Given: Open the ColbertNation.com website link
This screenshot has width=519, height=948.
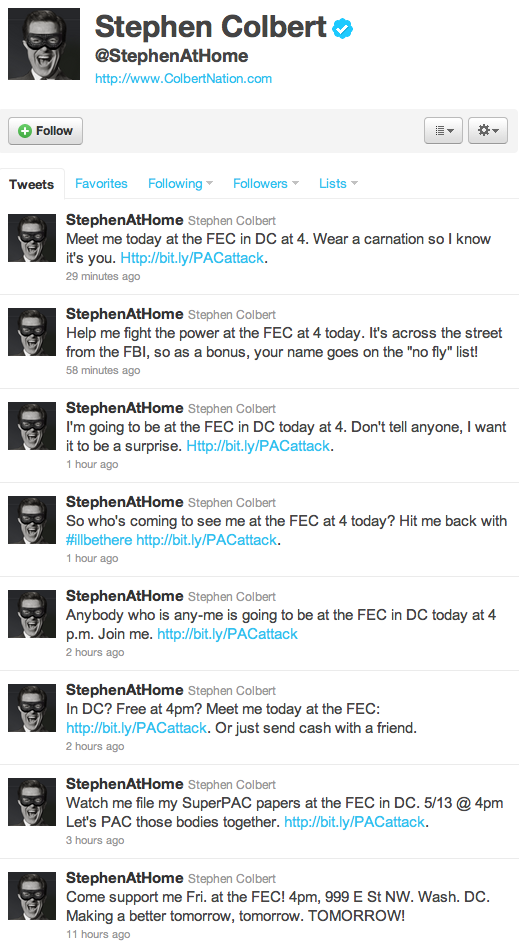Looking at the screenshot, I should (183, 79).
